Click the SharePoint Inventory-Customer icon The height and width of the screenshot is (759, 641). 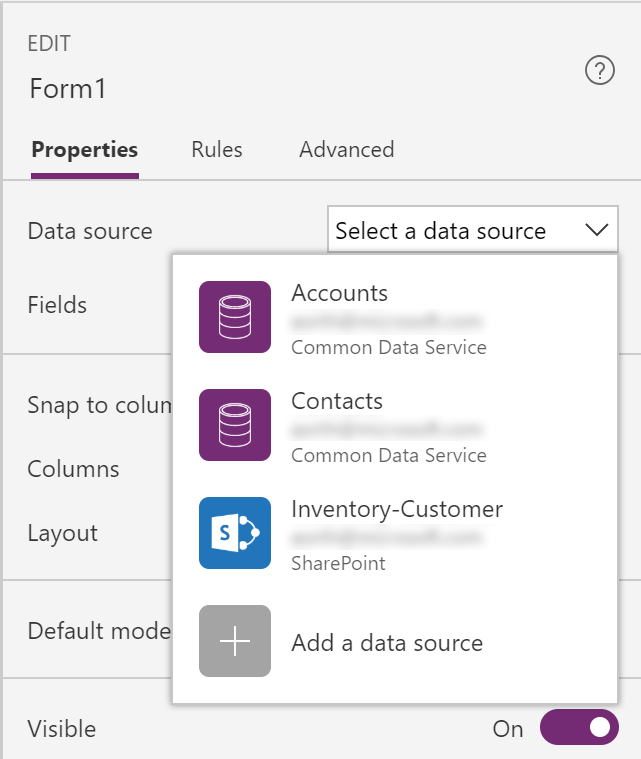[x=235, y=533]
